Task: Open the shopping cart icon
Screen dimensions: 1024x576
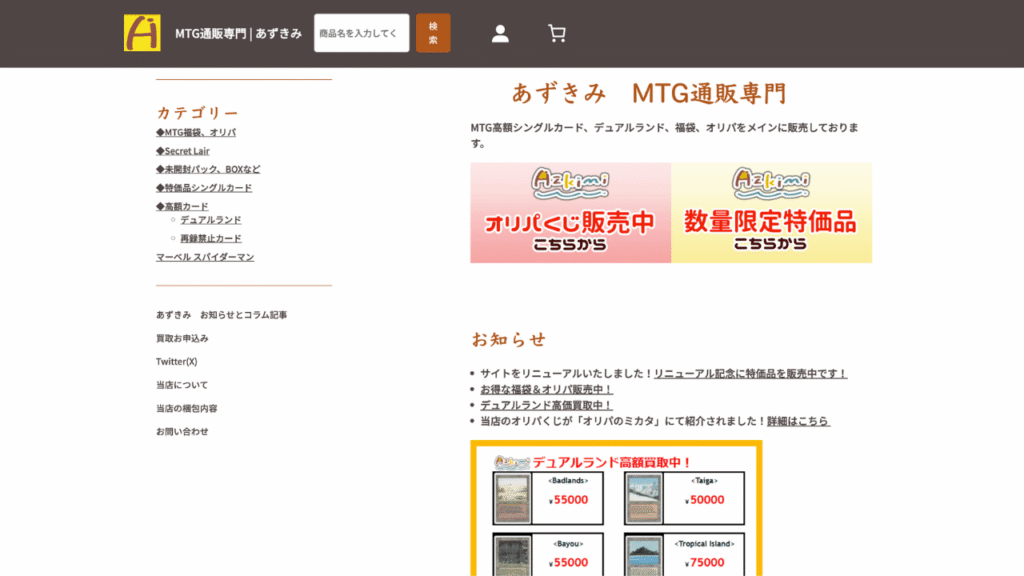Action: pos(557,33)
